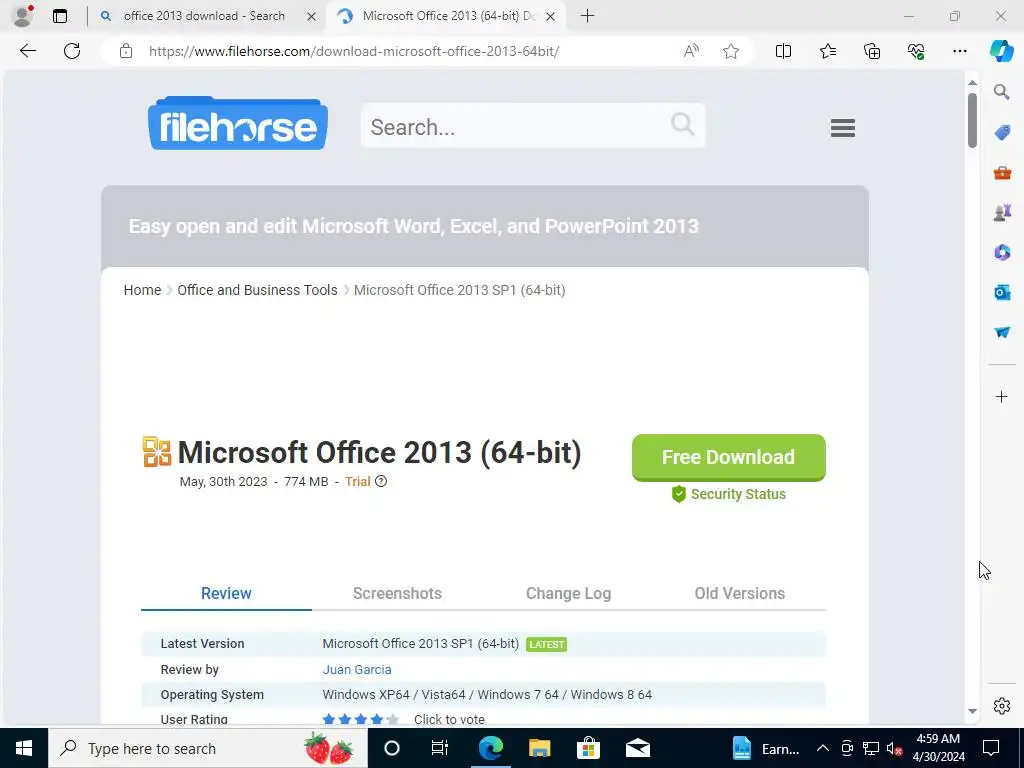Open Filehorse hamburger menu
Viewport: 1024px width, 768px height.
(x=842, y=127)
